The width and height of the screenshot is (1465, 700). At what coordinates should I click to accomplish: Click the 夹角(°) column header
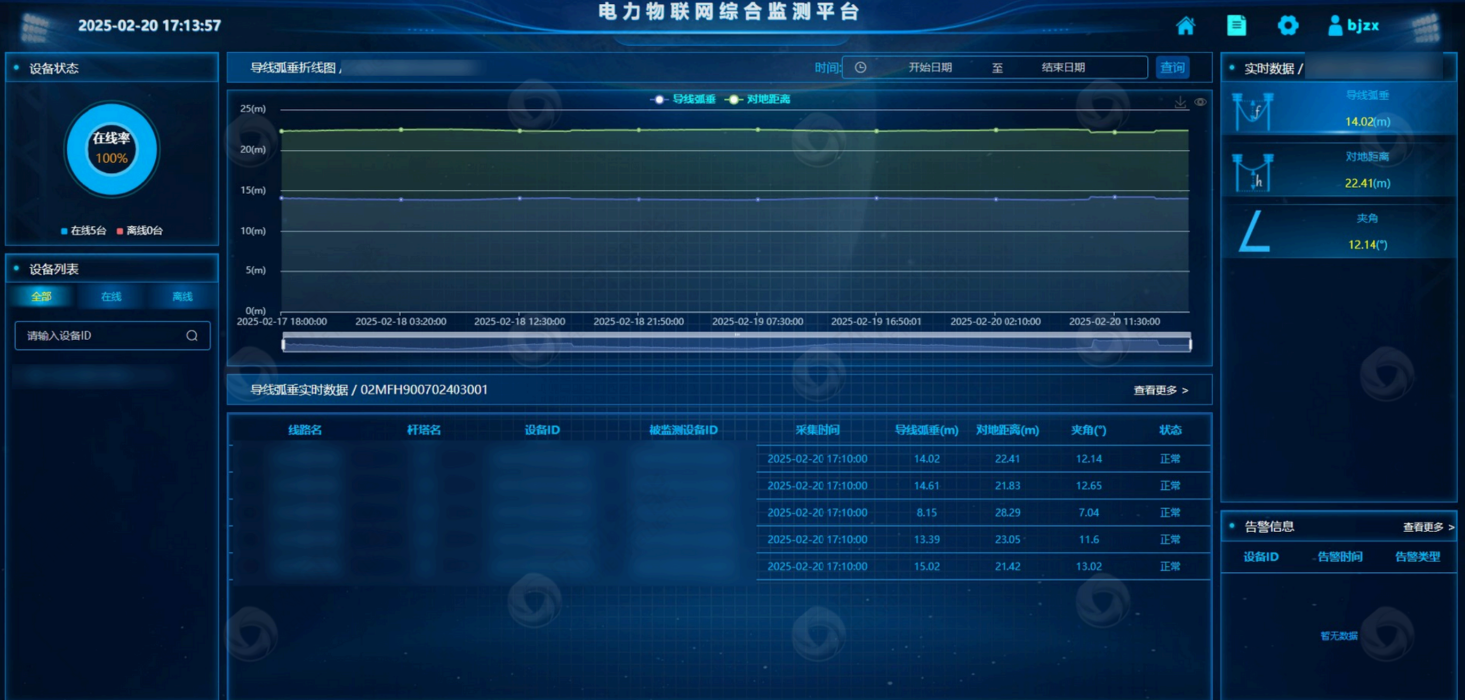coord(1089,431)
